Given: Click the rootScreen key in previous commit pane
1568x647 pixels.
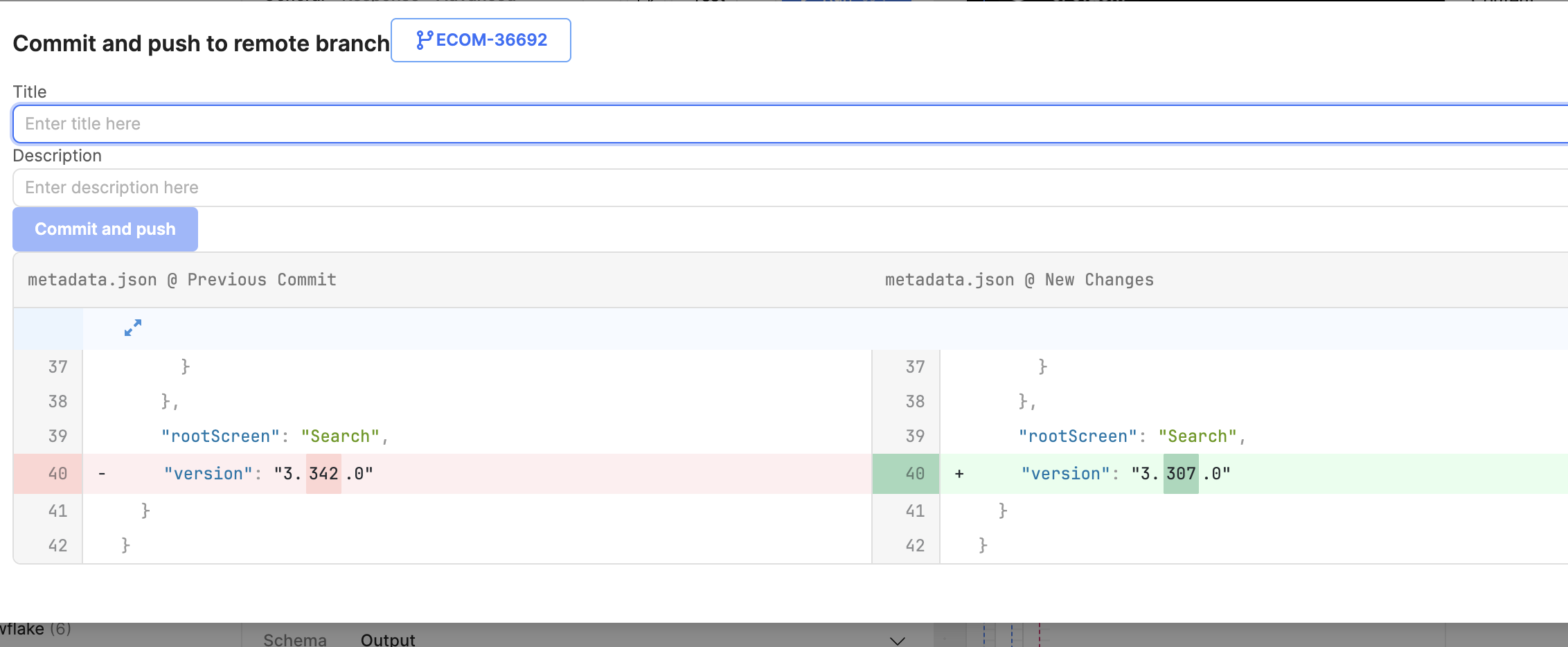Looking at the screenshot, I should pyautogui.click(x=220, y=436).
